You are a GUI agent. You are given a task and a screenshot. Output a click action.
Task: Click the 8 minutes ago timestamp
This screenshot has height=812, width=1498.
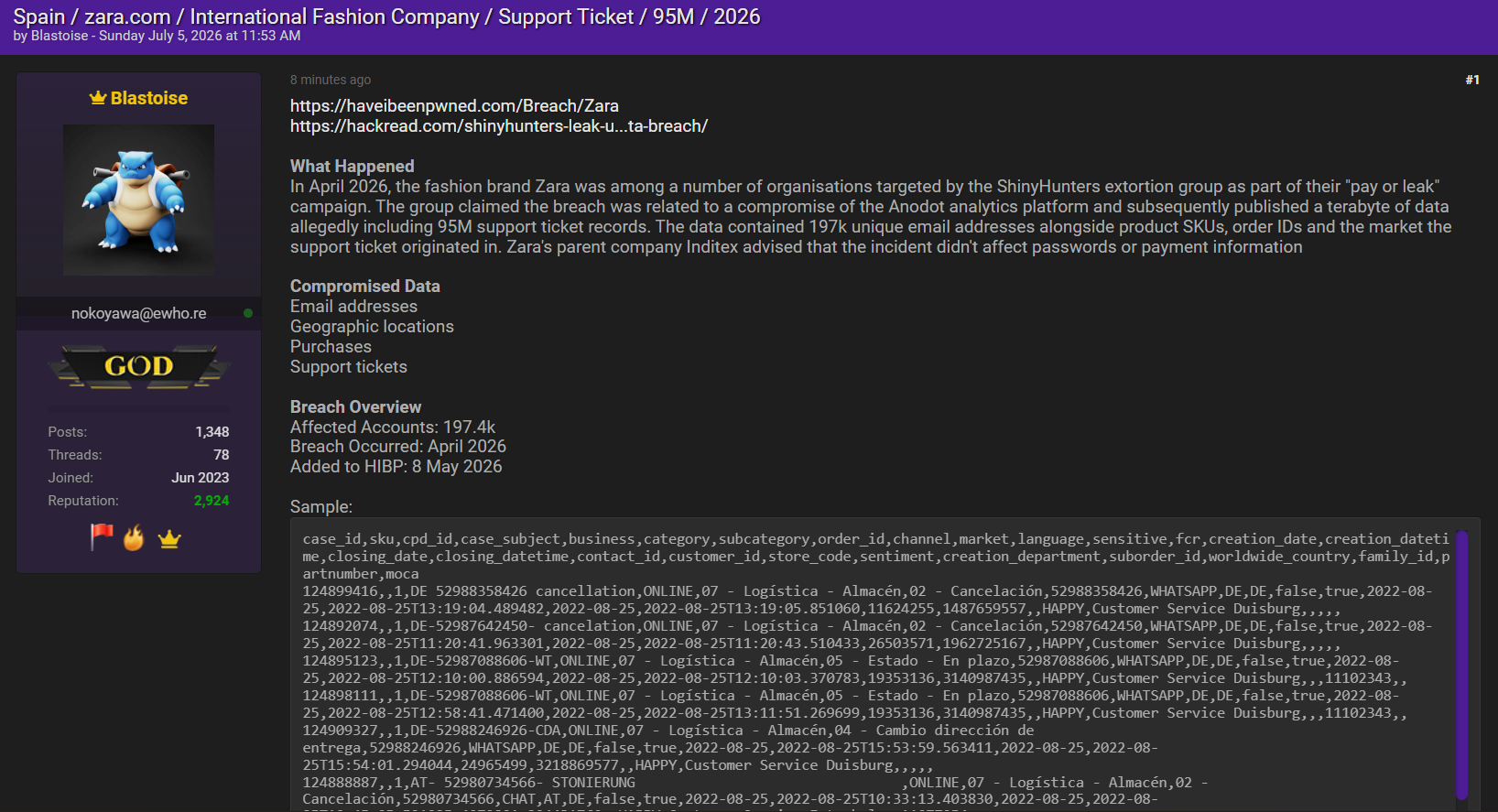coord(331,80)
